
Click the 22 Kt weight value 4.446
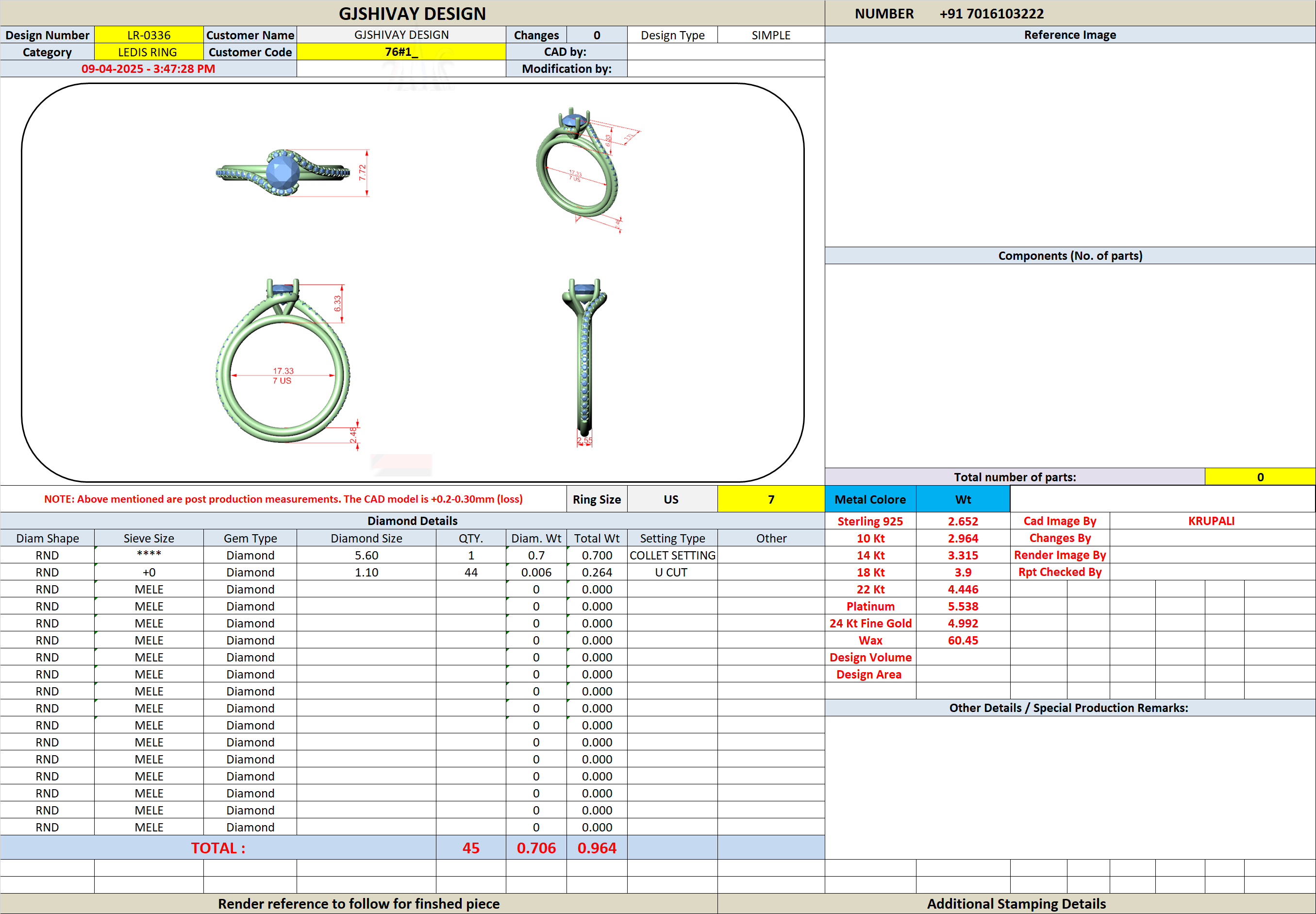pyautogui.click(x=963, y=589)
